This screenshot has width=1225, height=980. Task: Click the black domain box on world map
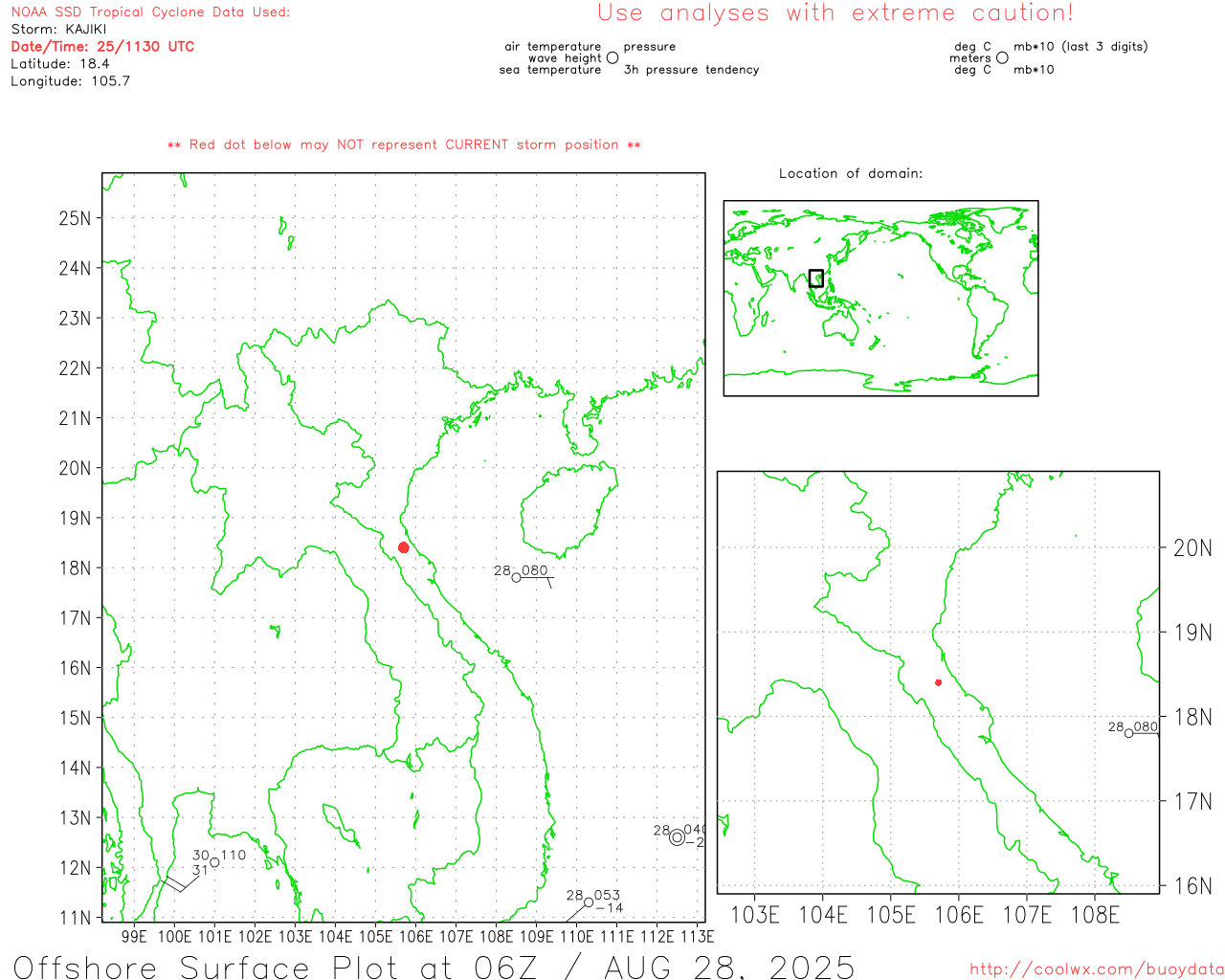tap(815, 278)
